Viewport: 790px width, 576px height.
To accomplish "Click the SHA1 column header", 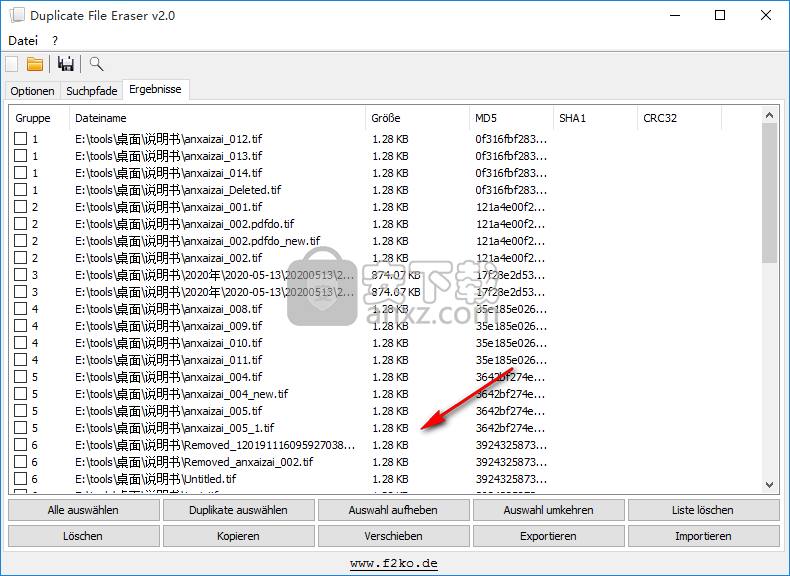I will click(x=595, y=118).
